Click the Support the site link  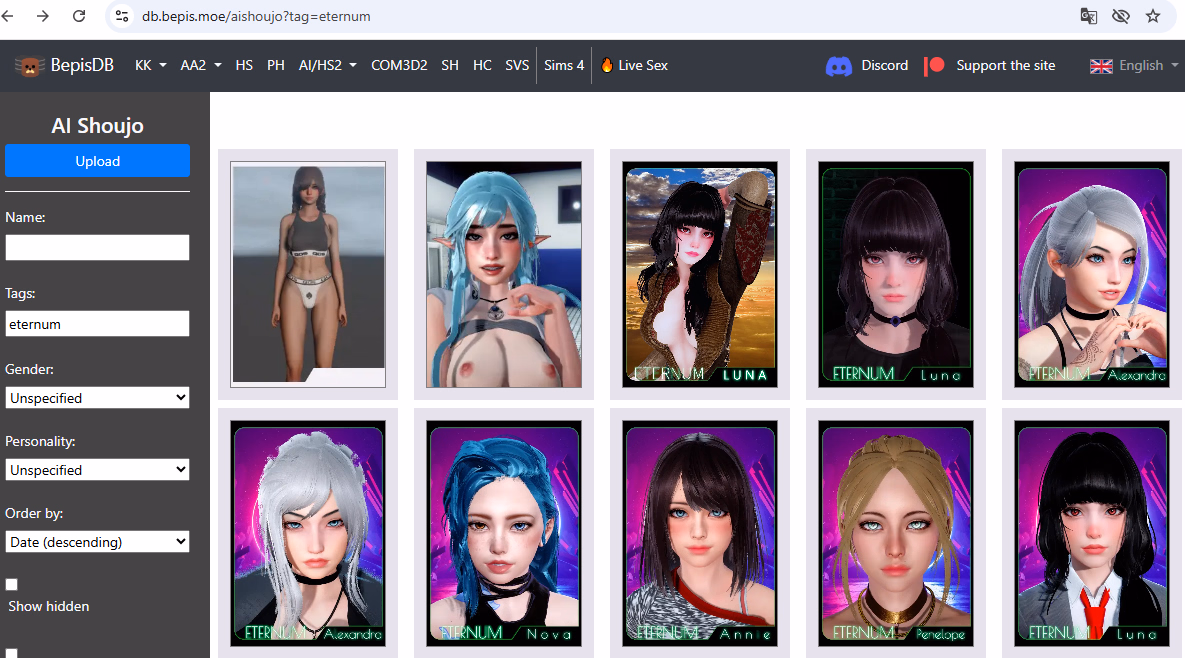(x=1005, y=66)
